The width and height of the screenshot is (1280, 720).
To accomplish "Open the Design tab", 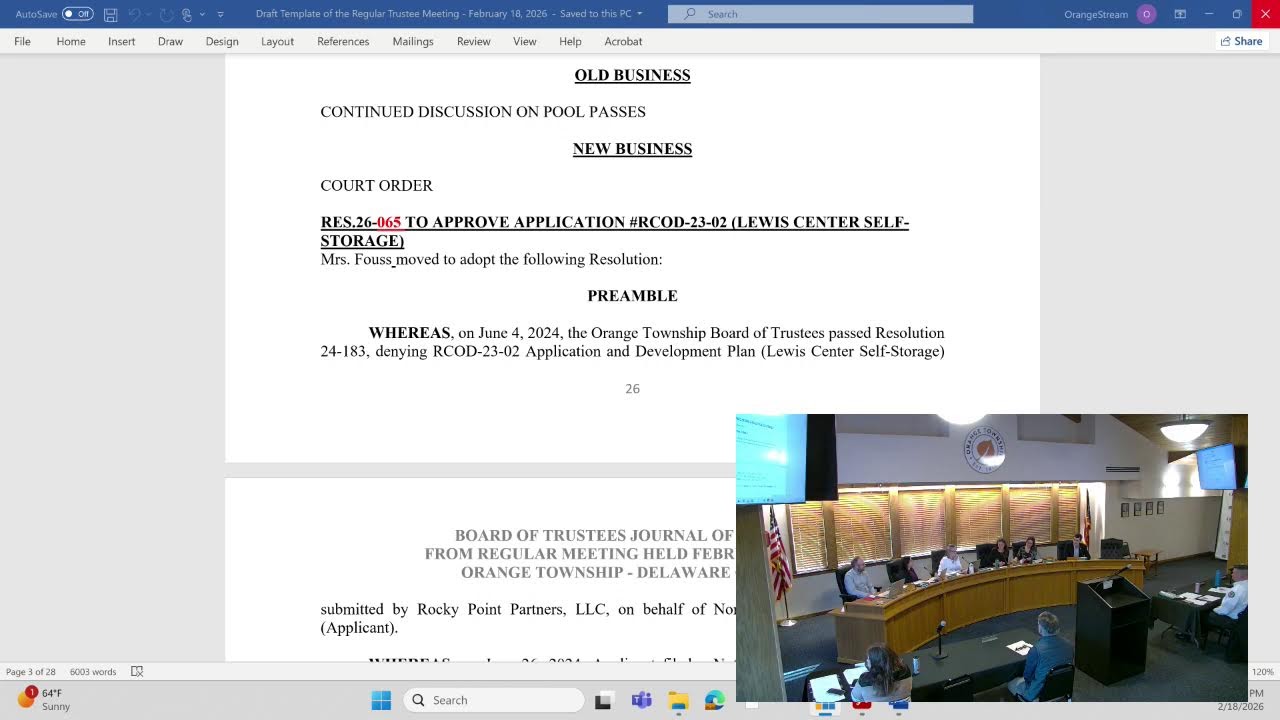I will [x=222, y=41].
